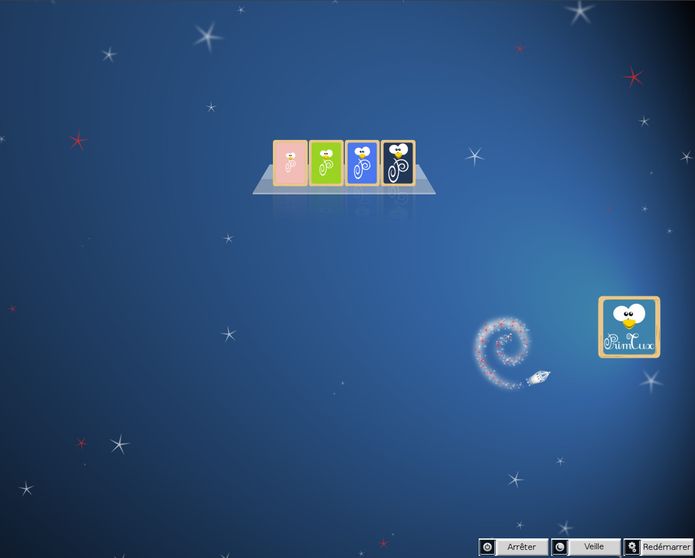695x558 pixels.
Task: Click the small penguin on the pink card
Action: point(290,156)
